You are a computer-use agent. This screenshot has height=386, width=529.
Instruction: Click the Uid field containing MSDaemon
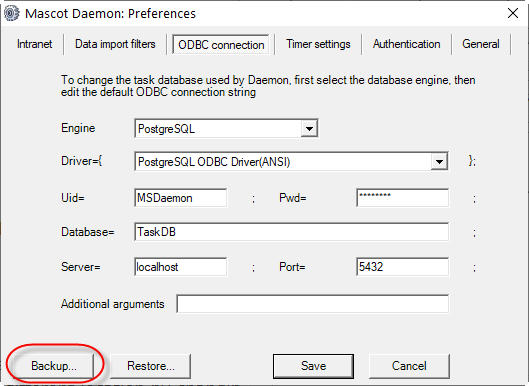(180, 198)
